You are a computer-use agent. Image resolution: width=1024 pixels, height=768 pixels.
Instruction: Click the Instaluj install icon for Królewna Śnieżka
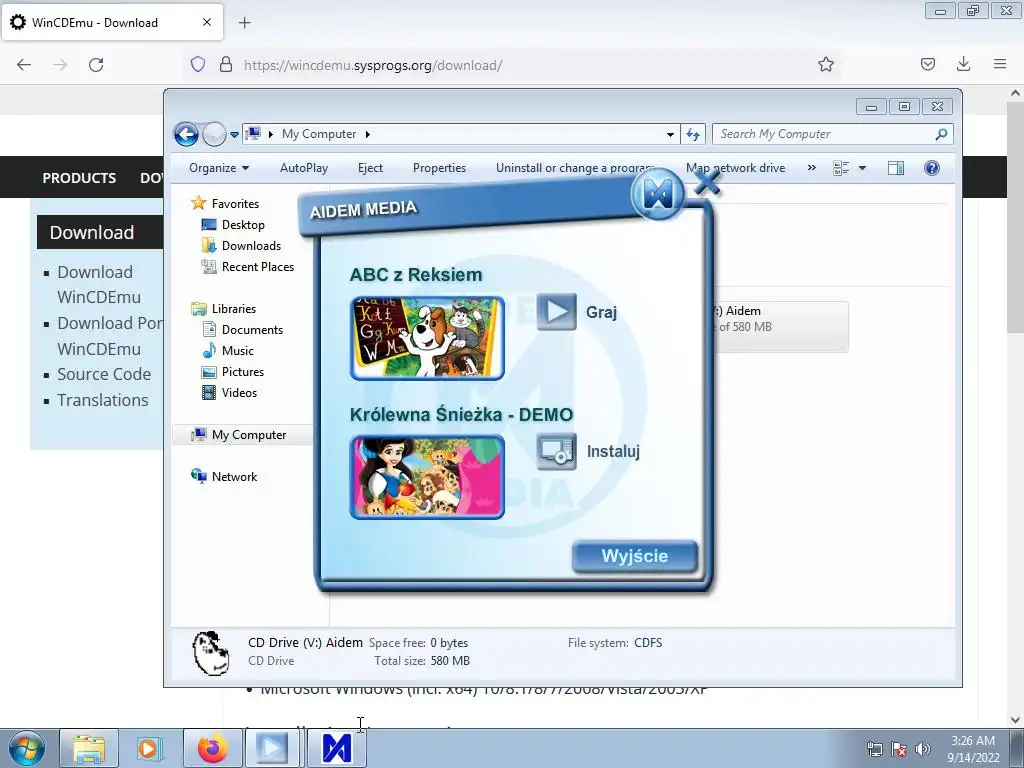tap(556, 451)
